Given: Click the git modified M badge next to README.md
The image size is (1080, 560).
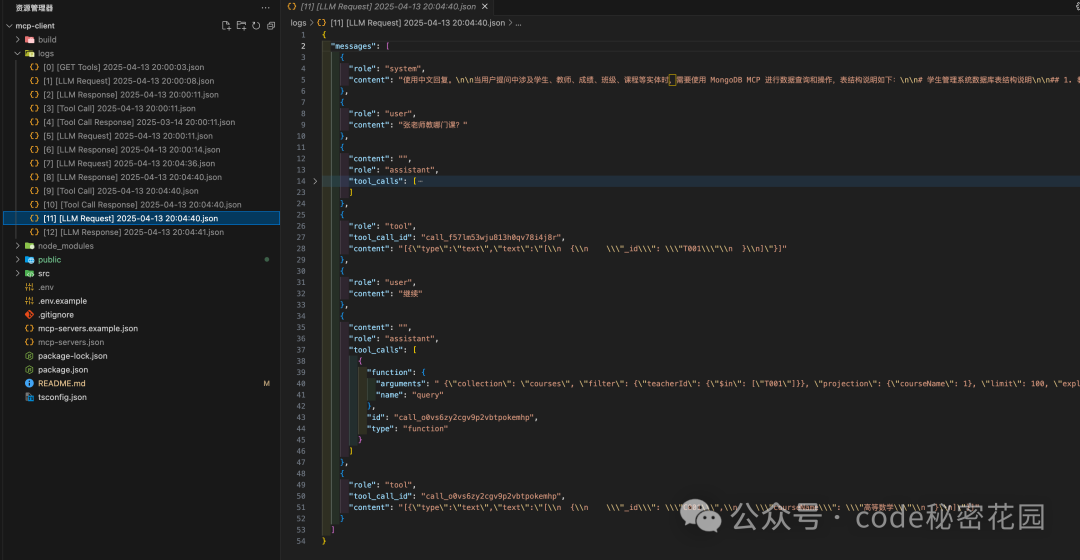Looking at the screenshot, I should click(267, 384).
